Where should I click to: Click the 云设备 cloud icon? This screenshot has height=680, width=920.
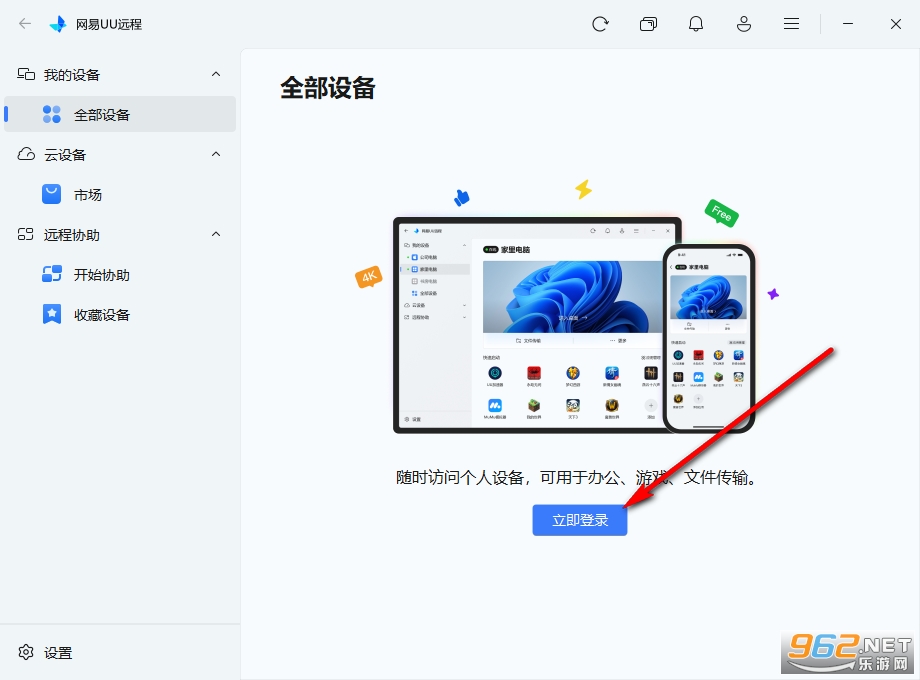[x=26, y=154]
